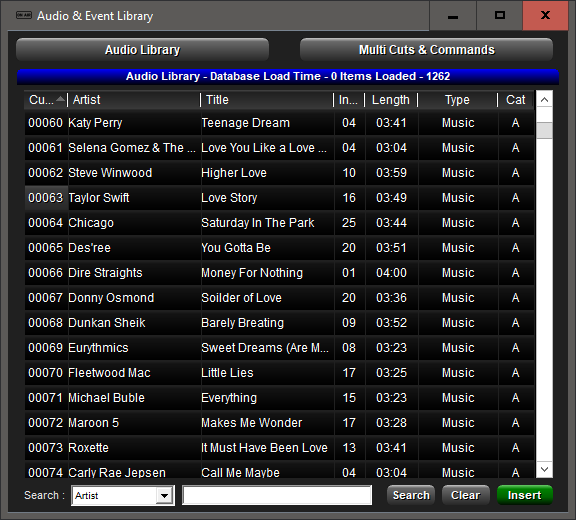The image size is (576, 520).
Task: Select Dire Straights artist cell
Action: (x=134, y=272)
